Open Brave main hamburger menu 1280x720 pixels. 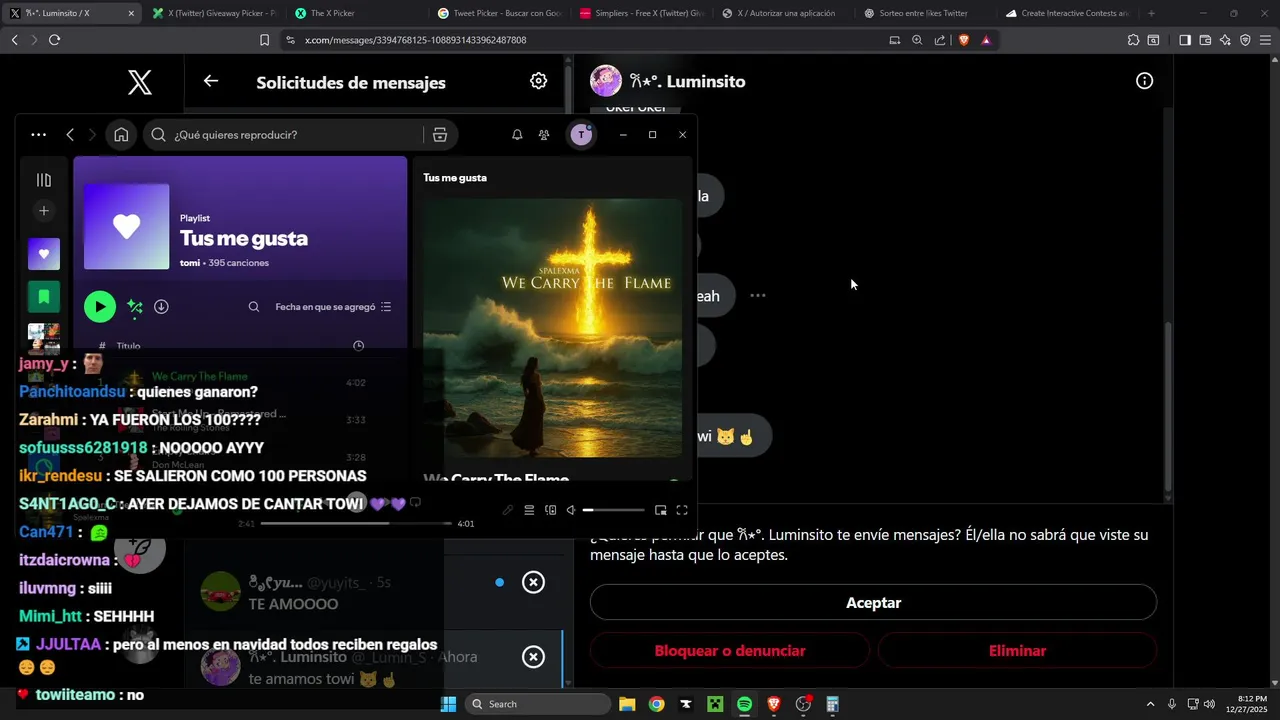pyautogui.click(x=1265, y=40)
